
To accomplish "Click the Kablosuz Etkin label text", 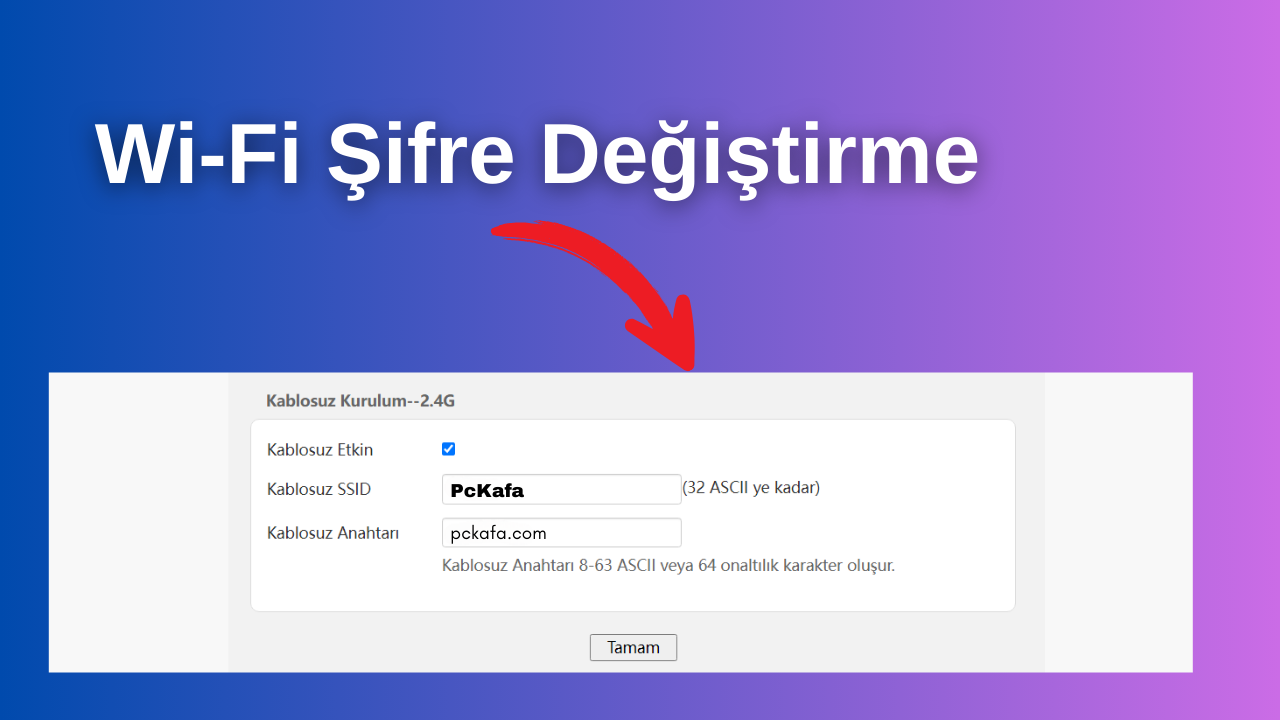I will [x=320, y=450].
